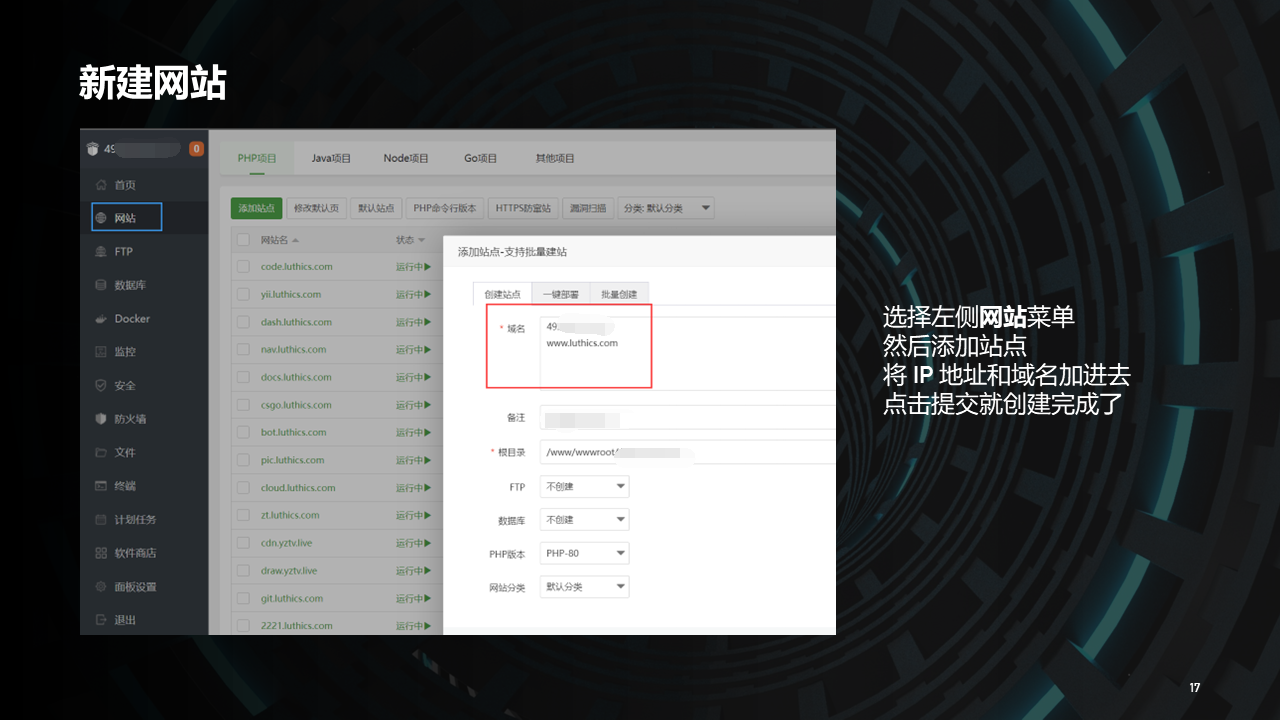1280x720 pixels.
Task: Click the panel logo icon at top-left
Action: tap(93, 149)
